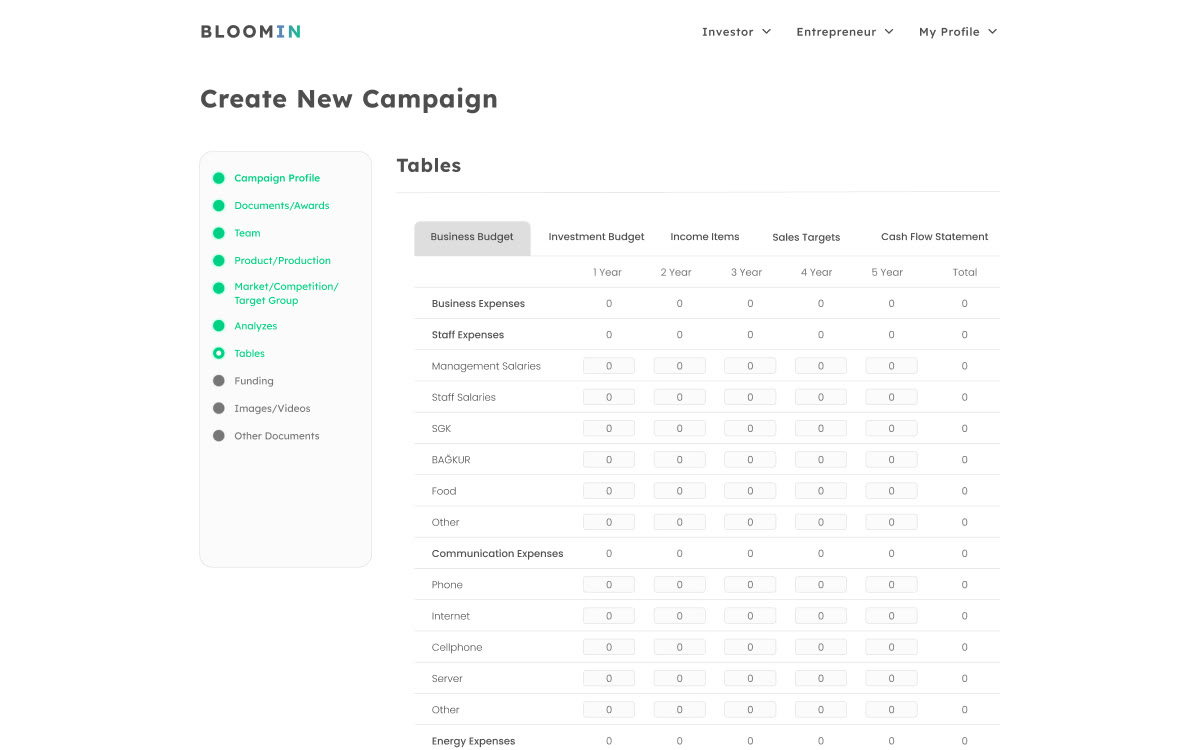Click Food 1 Year field
Image resolution: width=1200 pixels, height=750 pixels.
[609, 491]
